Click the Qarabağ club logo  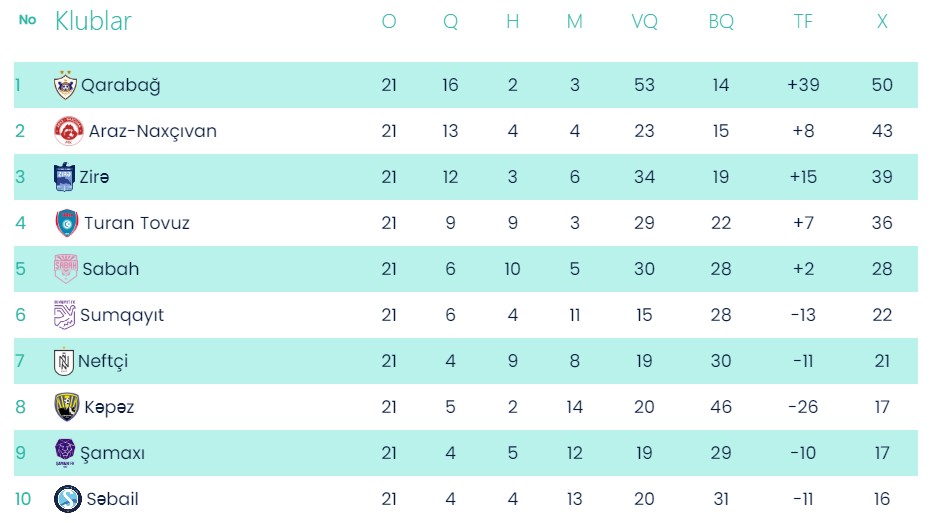(x=65, y=85)
